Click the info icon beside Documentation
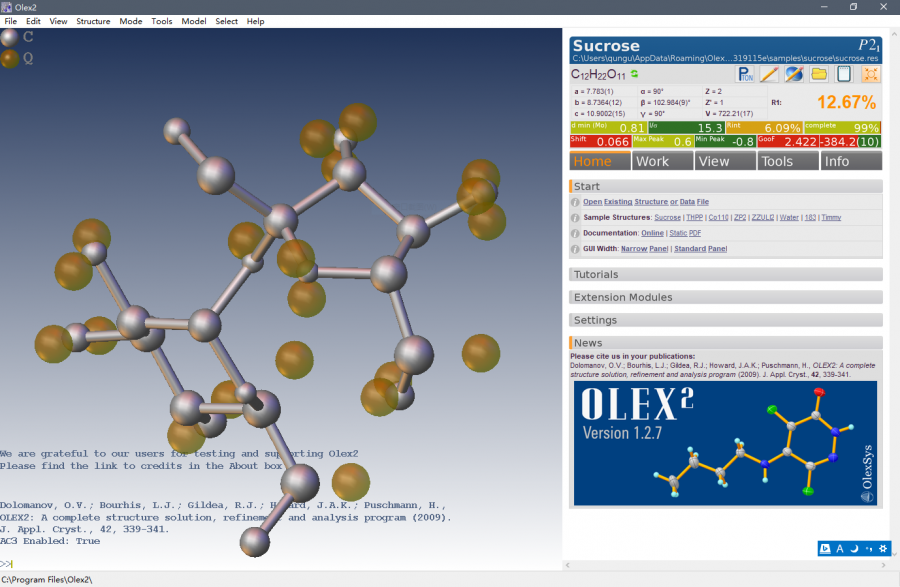Image resolution: width=900 pixels, height=587 pixels. pos(575,234)
